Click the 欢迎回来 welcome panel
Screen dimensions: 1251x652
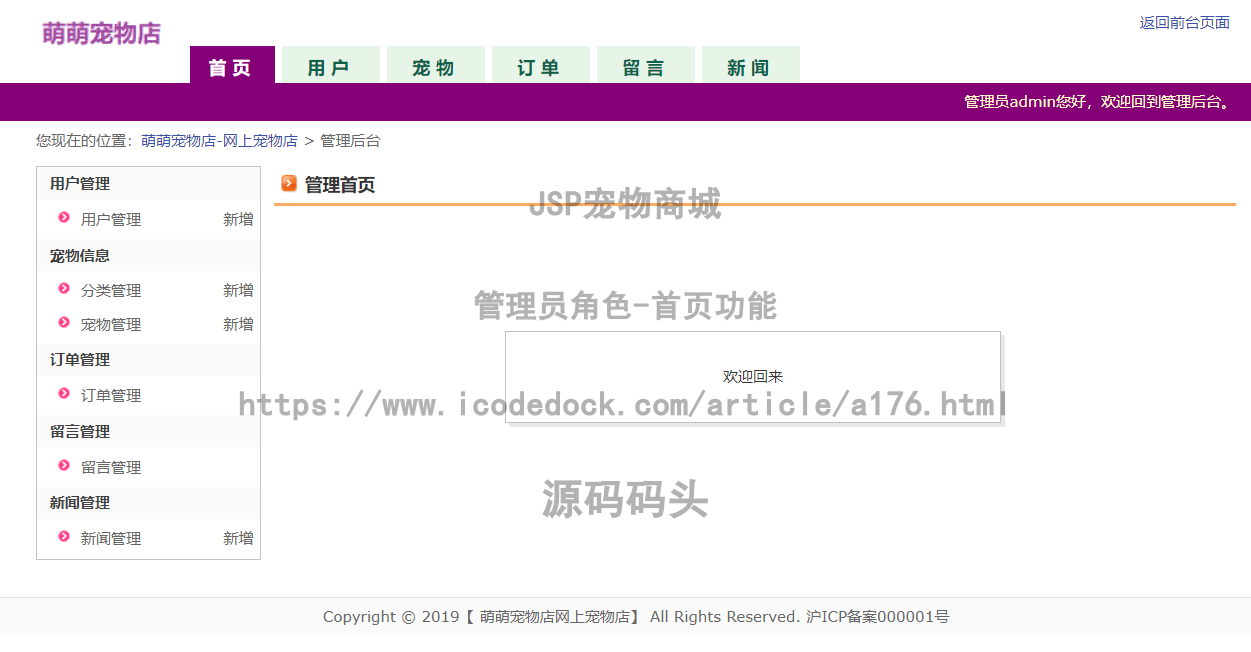pos(752,377)
